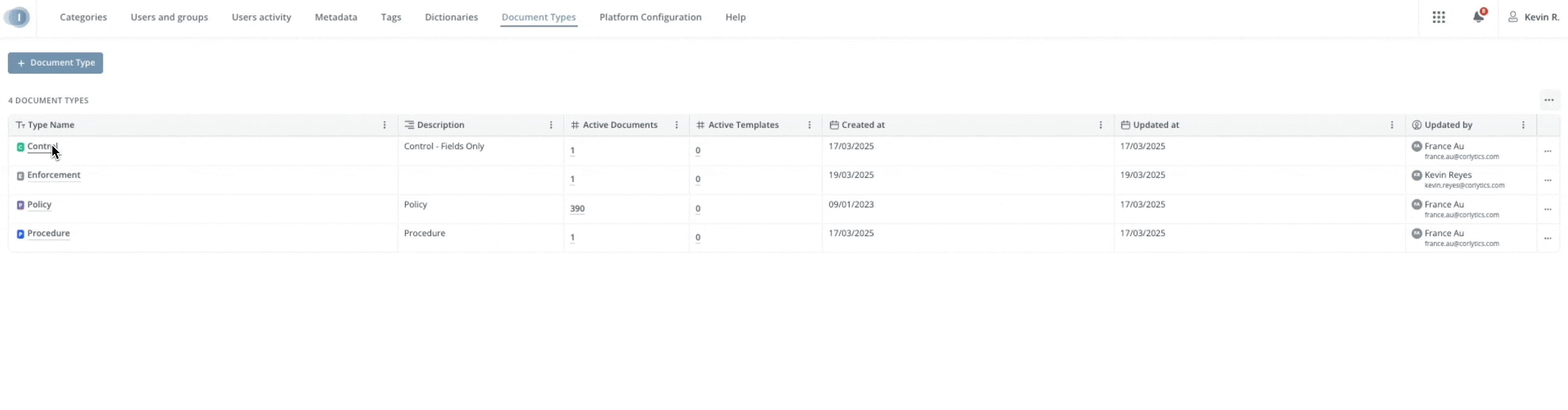Select Policy created date 09/01/2023
Screen dimensions: 1568x410
click(x=851, y=205)
